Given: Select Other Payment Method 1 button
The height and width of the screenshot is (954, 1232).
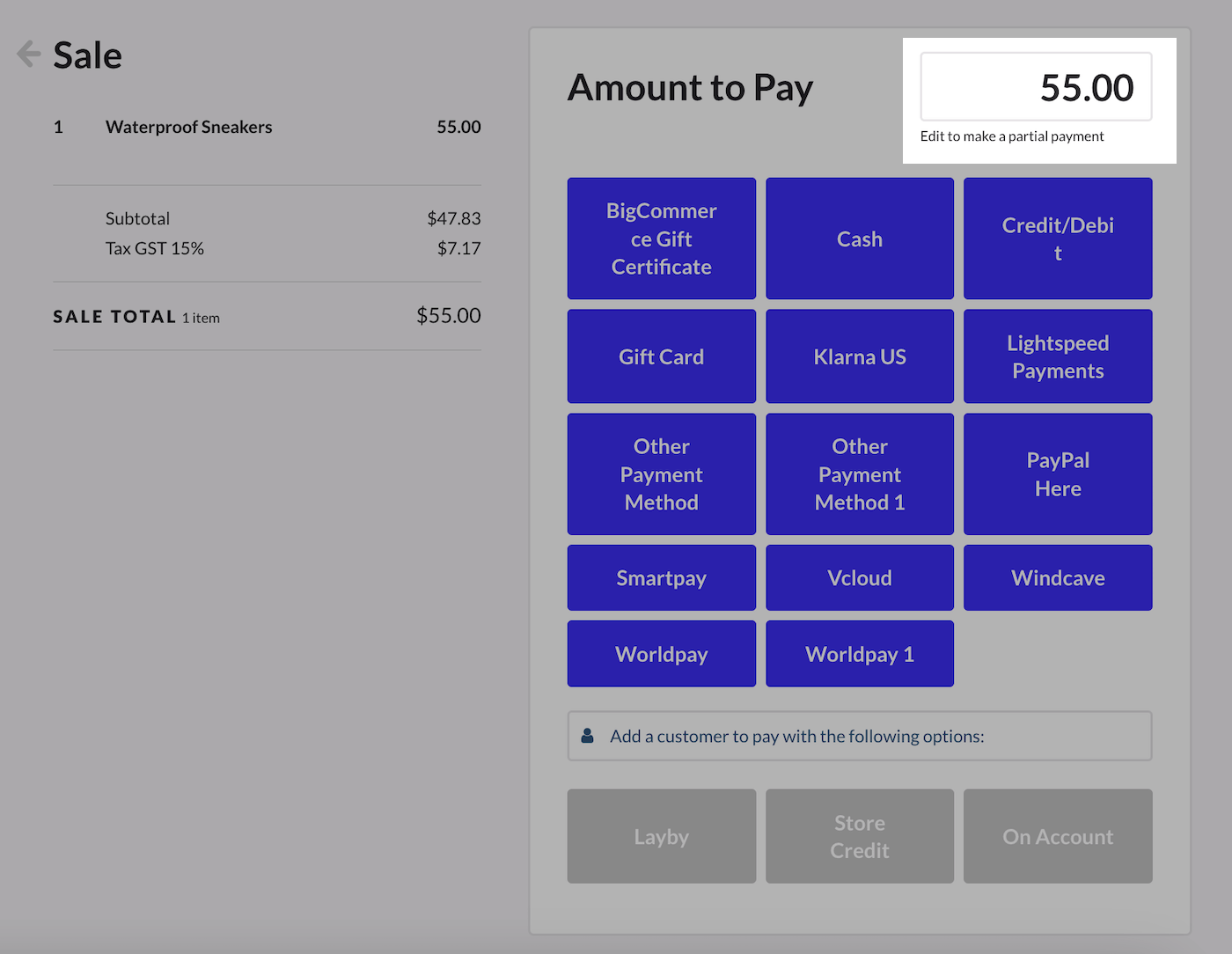Looking at the screenshot, I should point(860,474).
